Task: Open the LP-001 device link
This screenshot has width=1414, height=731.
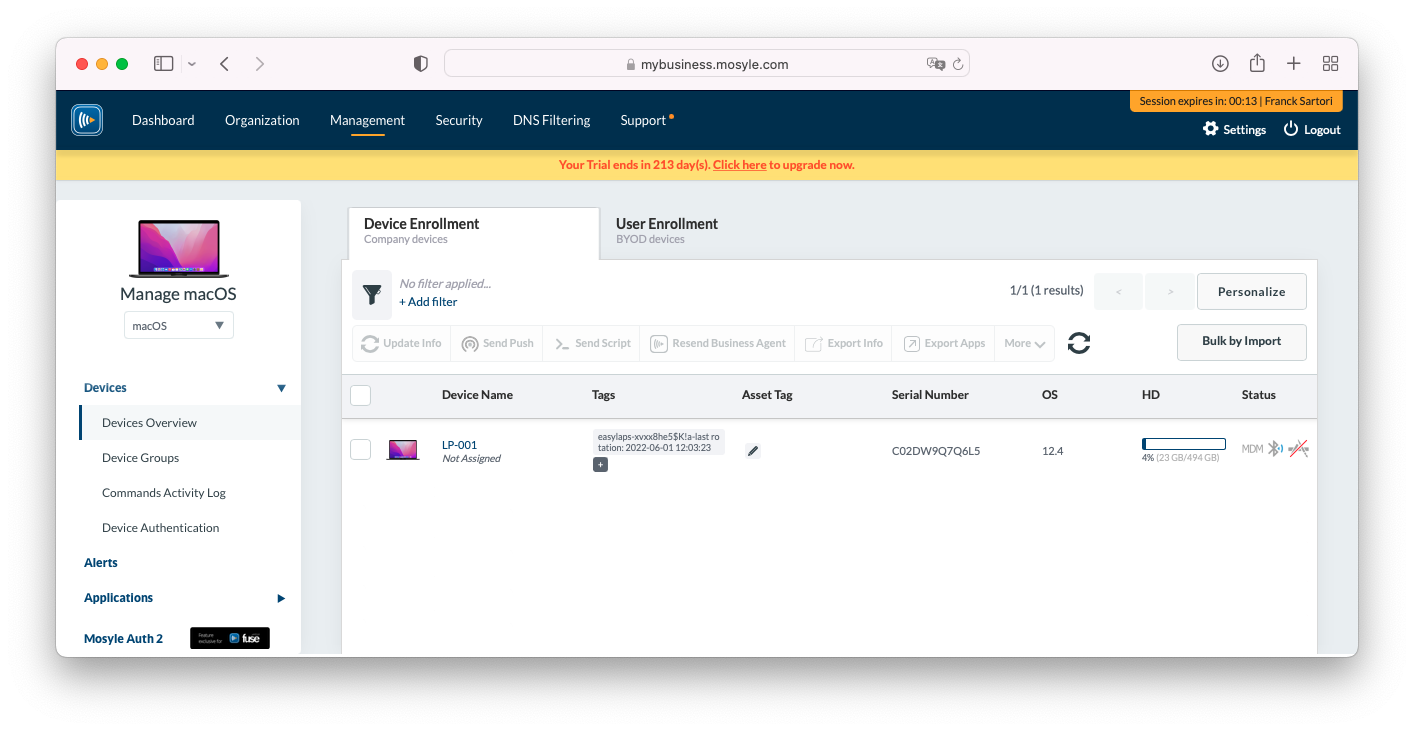Action: point(459,445)
